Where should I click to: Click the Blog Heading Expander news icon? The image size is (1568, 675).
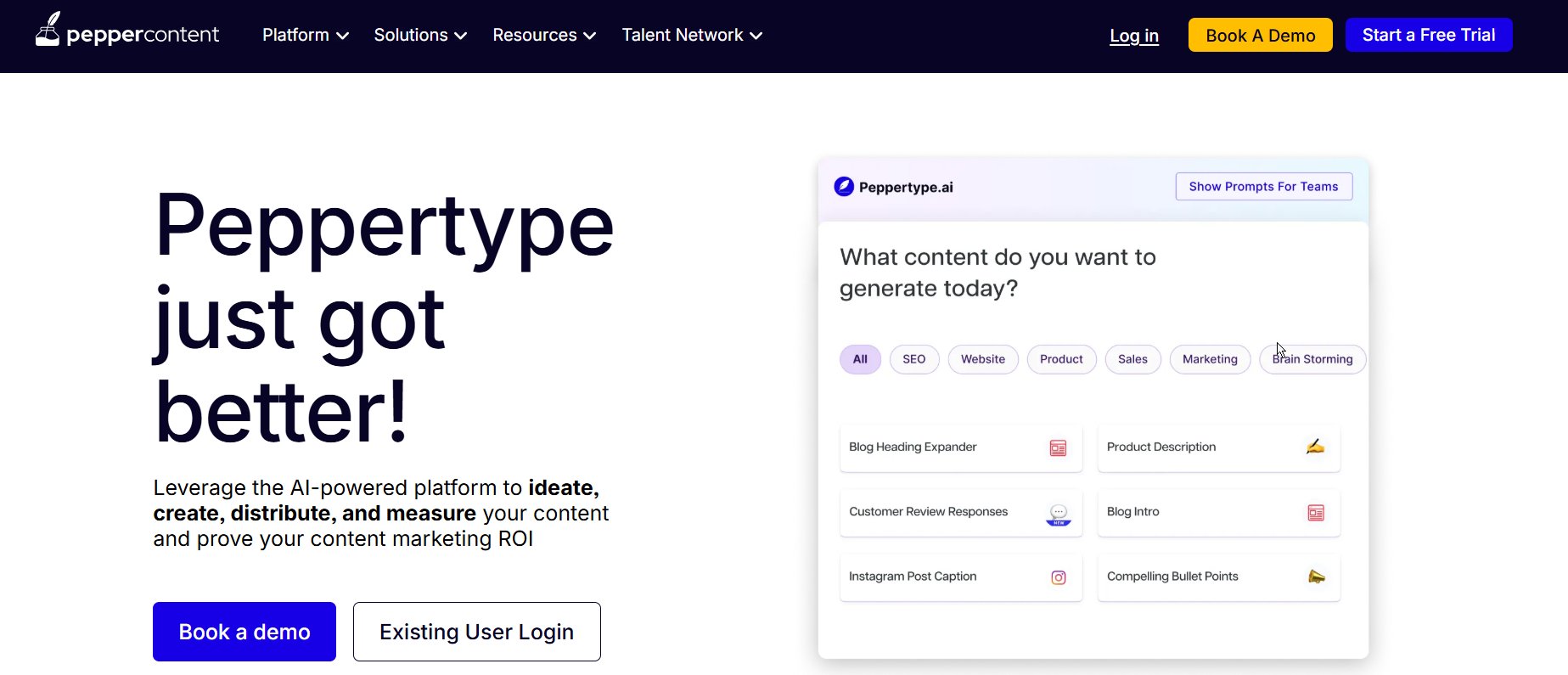[1058, 448]
